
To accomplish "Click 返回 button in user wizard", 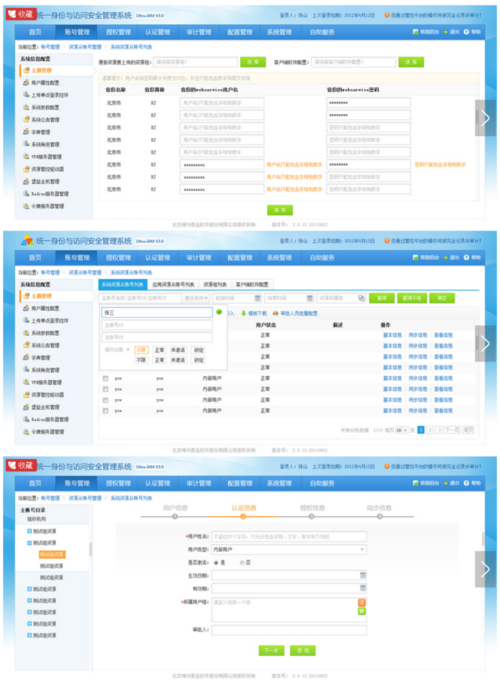I will [x=303, y=651].
